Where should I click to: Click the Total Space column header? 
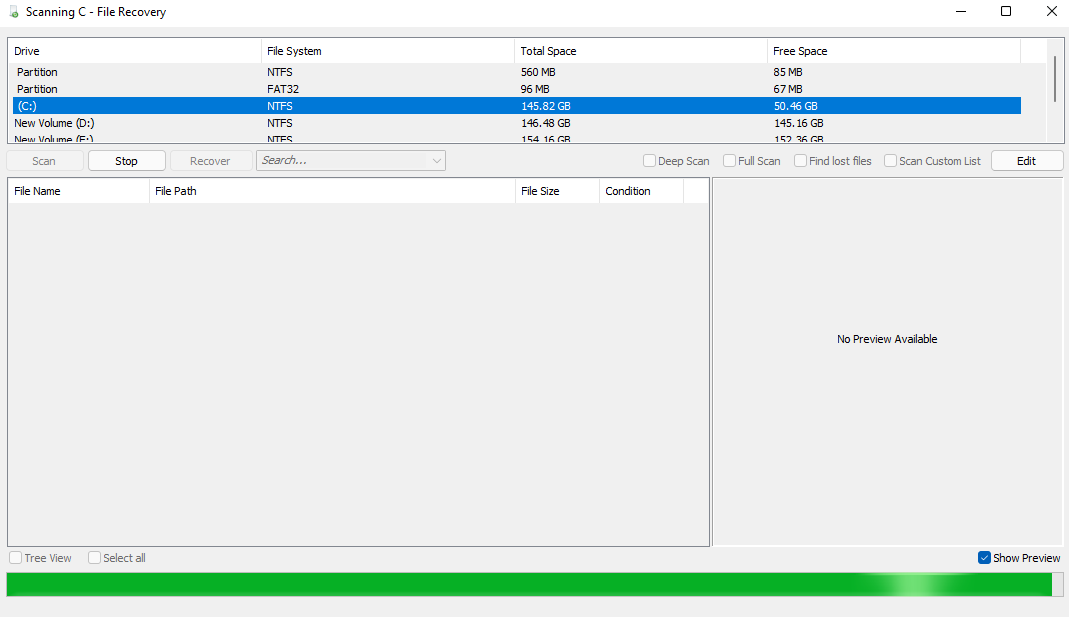(641, 51)
